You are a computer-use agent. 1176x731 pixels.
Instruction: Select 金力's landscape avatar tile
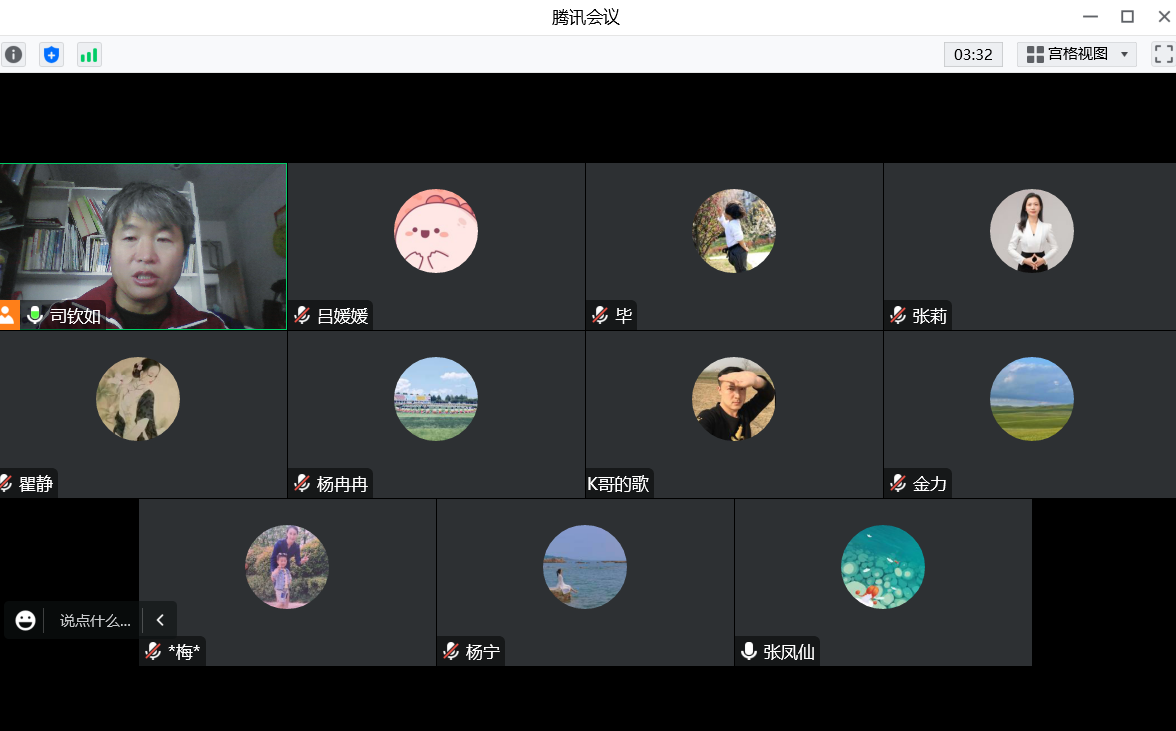1031,399
